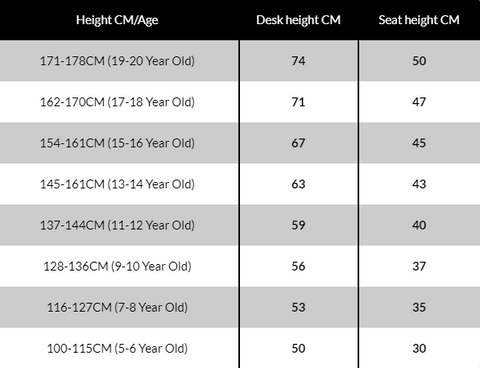Image resolution: width=480 pixels, height=368 pixels.
Task: Select the 116-127CM (7-8 Year Old) row label
Action: [117, 307]
